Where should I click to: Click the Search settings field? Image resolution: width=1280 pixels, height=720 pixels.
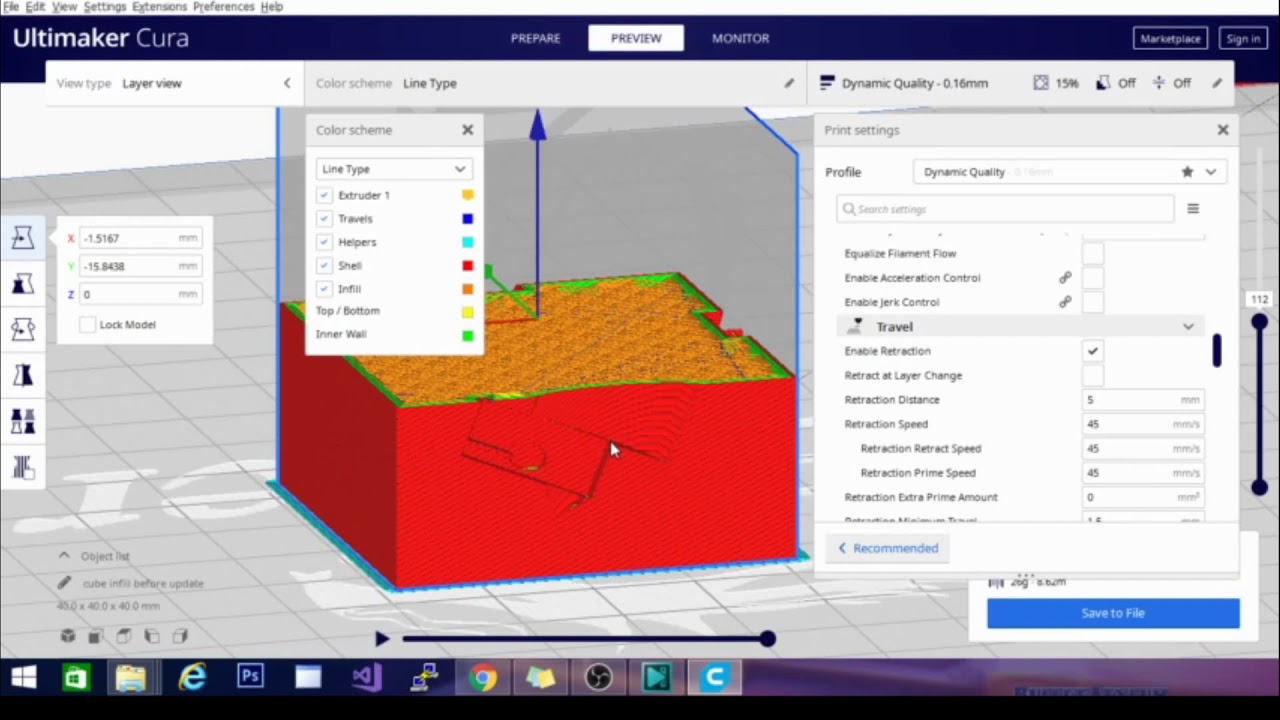point(1005,209)
